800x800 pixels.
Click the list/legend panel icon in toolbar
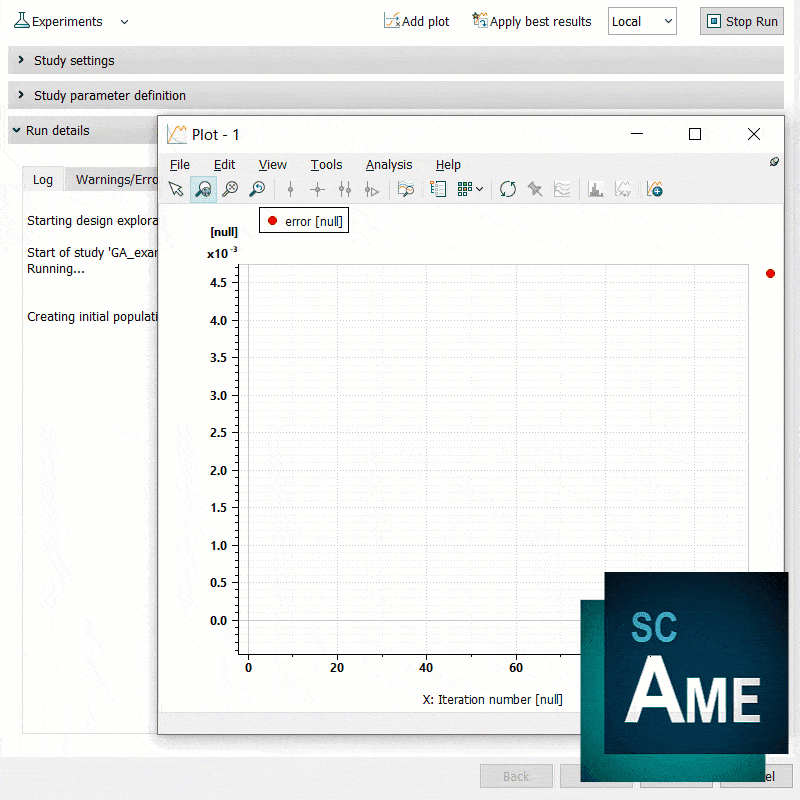point(438,189)
